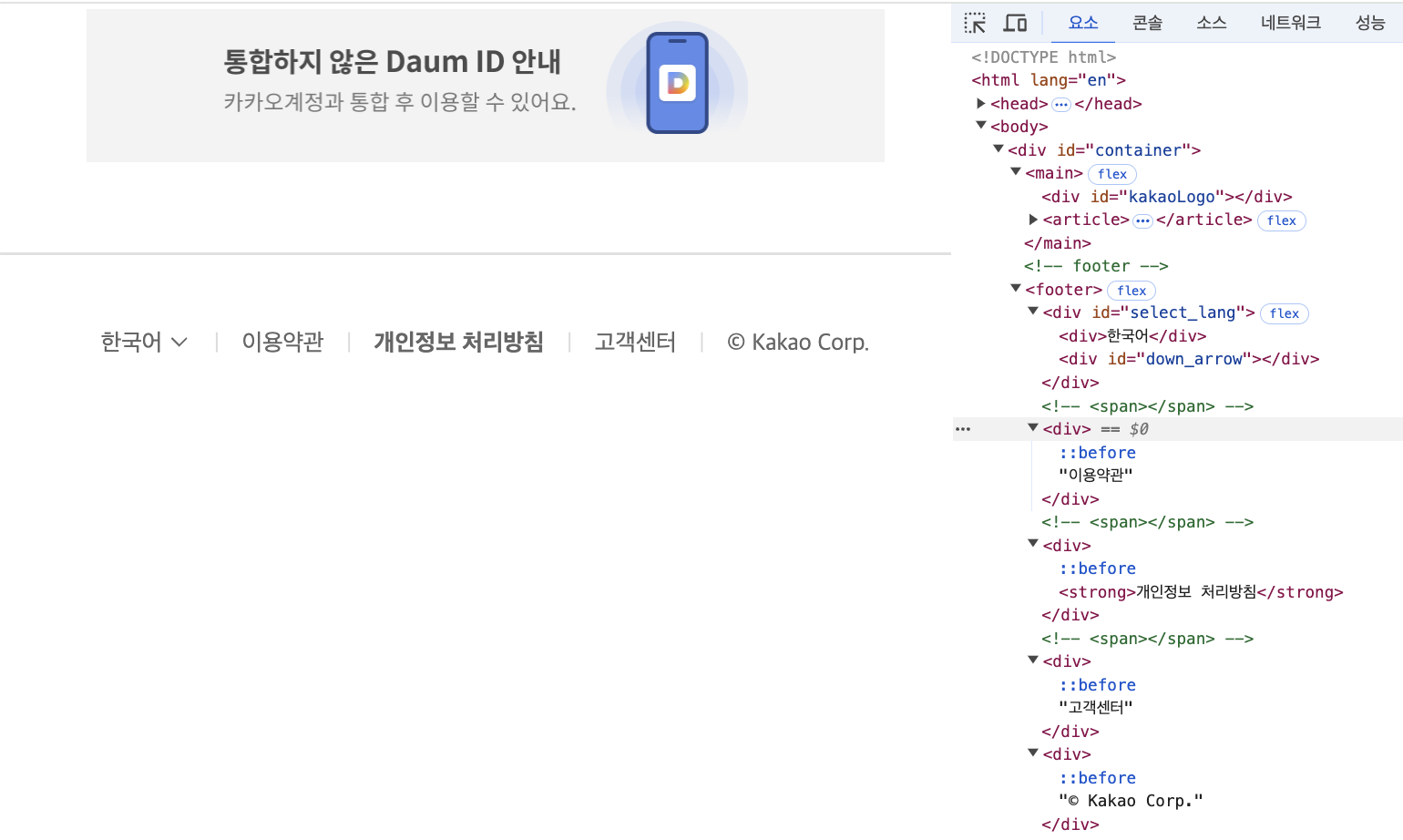Collapse the footer element node
This screenshot has height=840, width=1403.
[x=1016, y=289]
